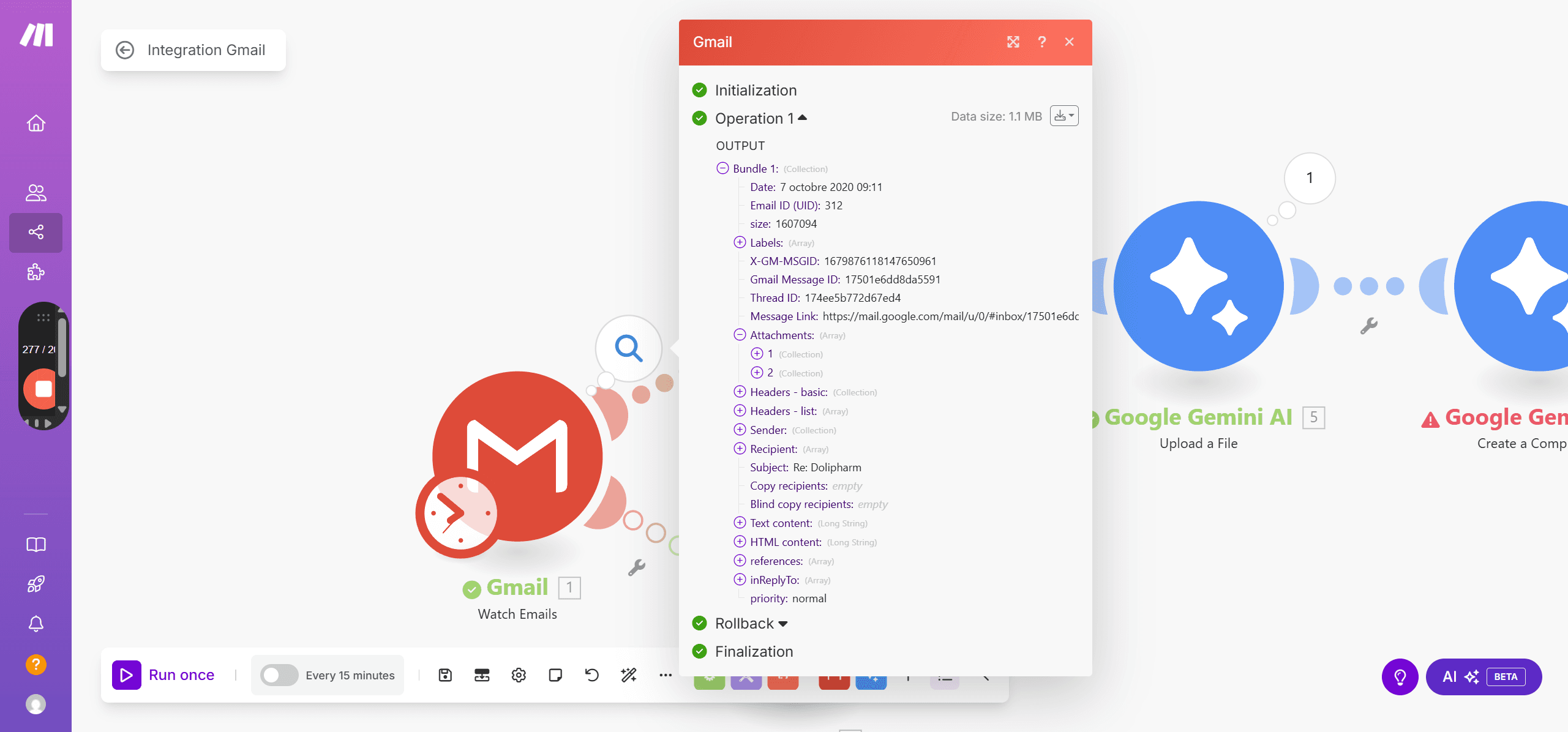Collapse the Operation 1 section

(x=761, y=118)
